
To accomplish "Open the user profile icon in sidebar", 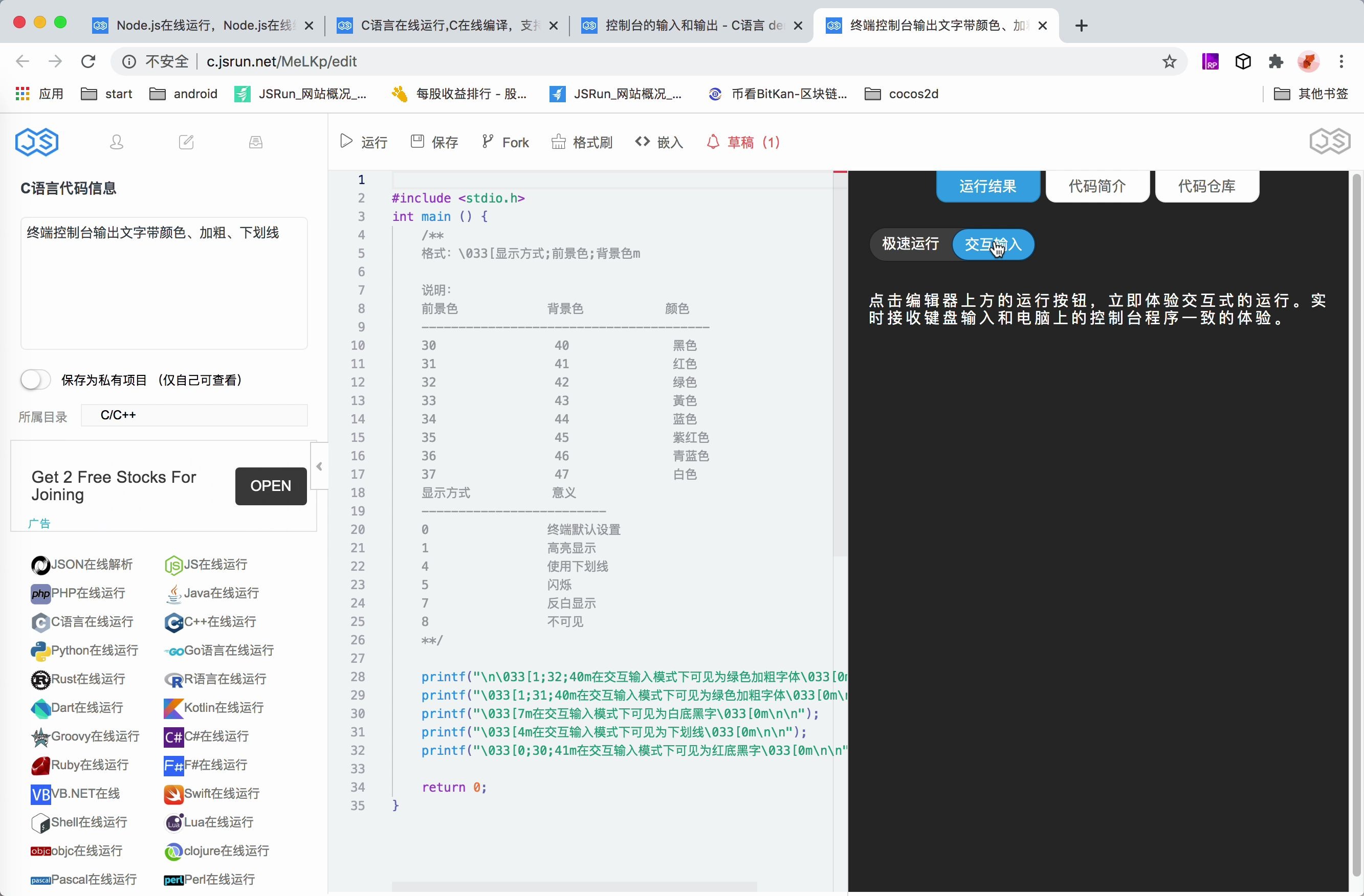I will [x=117, y=142].
